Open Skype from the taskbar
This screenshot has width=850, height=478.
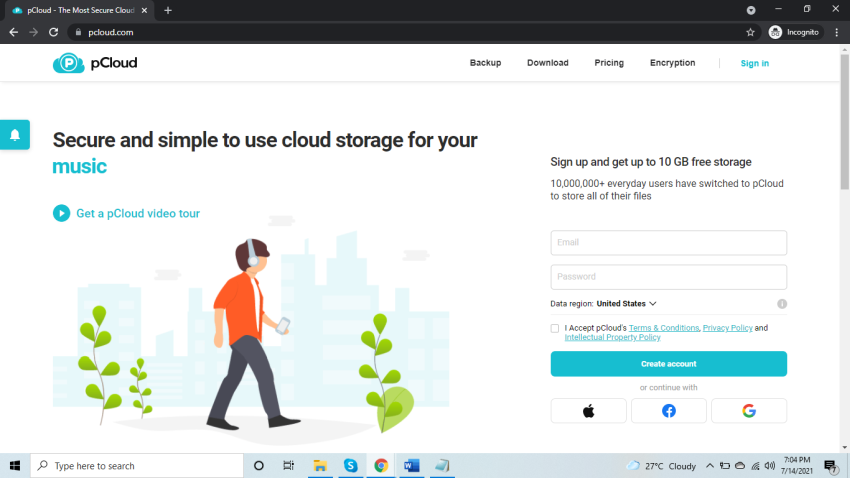click(350, 466)
